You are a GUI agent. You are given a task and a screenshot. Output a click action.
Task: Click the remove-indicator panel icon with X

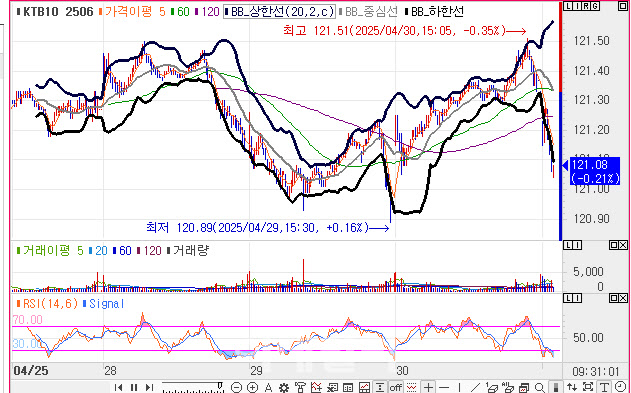tap(332, 387)
